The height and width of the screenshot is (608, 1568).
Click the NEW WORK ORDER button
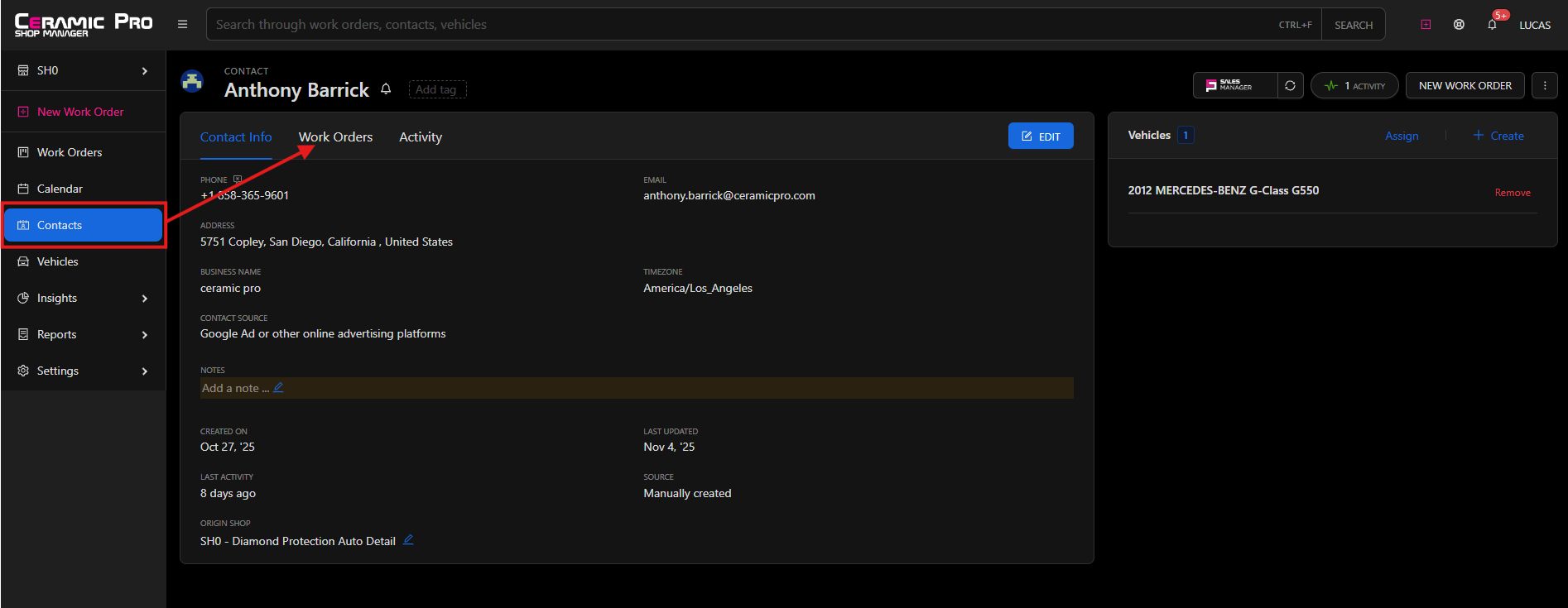1465,85
